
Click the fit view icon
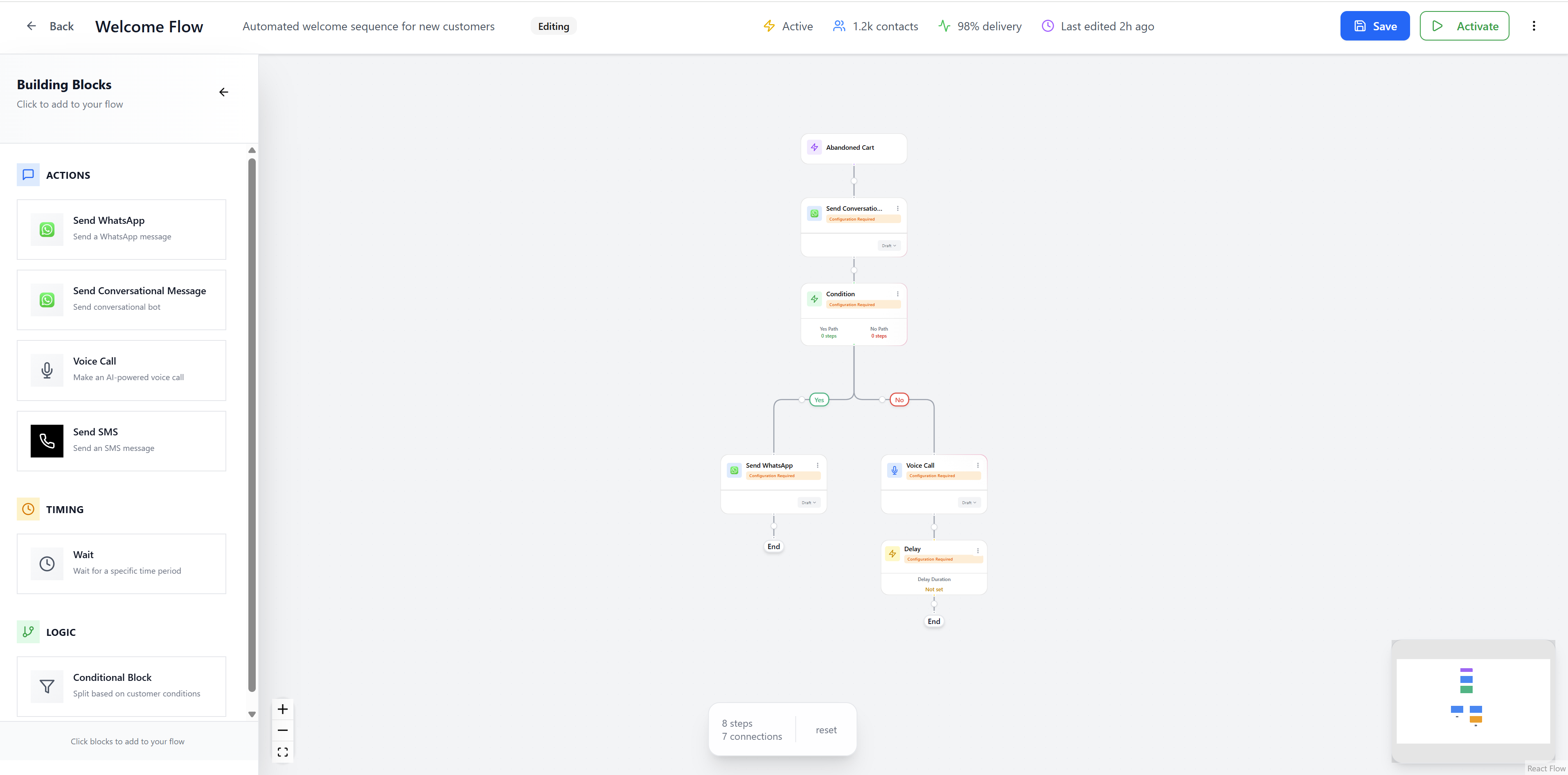click(x=282, y=752)
